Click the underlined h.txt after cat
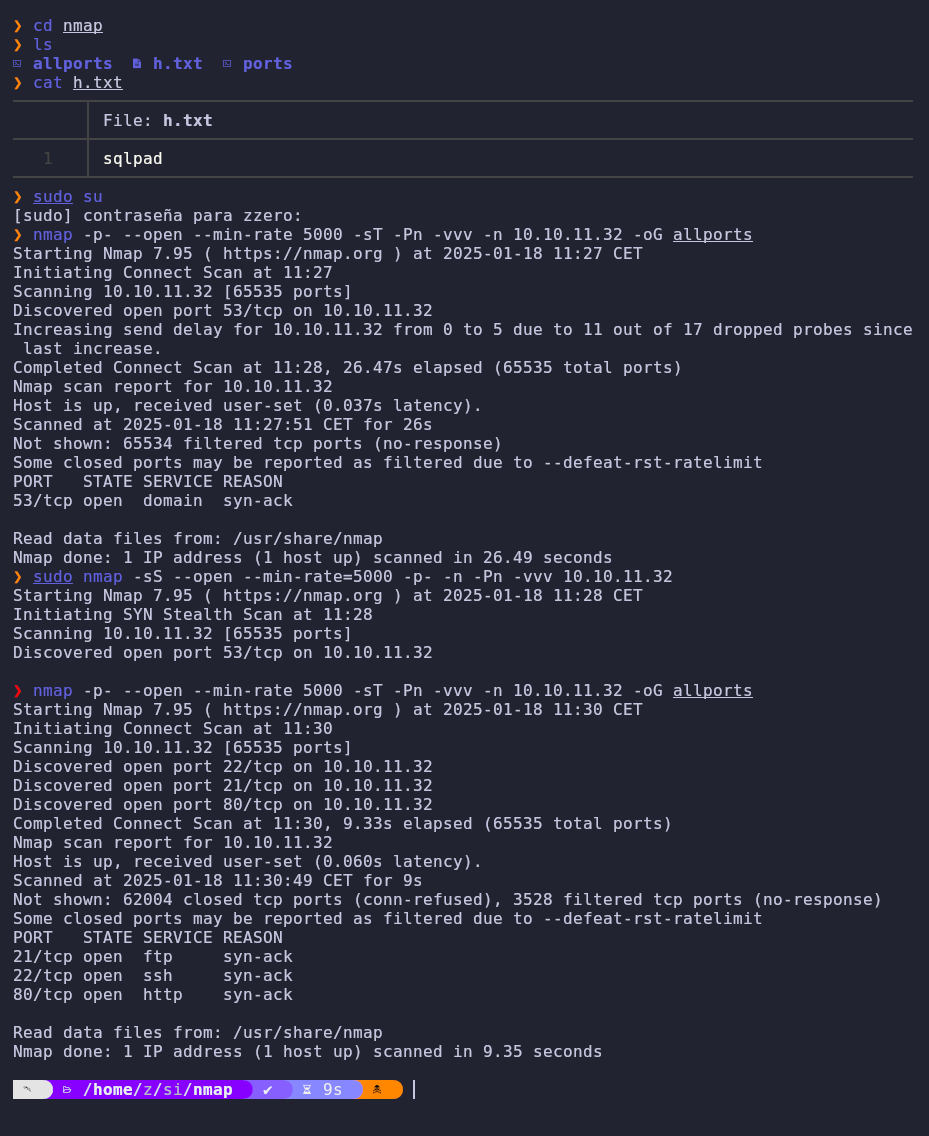929x1136 pixels. point(97,83)
